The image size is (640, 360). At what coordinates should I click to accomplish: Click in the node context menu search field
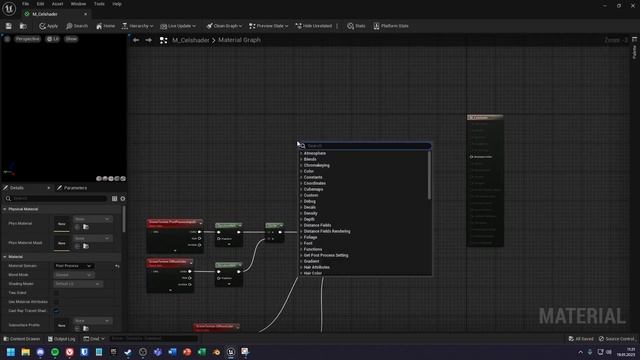[366, 146]
